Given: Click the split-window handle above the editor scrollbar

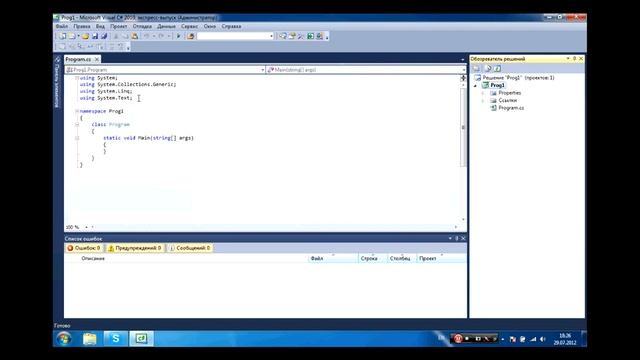Looking at the screenshot, I should [x=463, y=78].
